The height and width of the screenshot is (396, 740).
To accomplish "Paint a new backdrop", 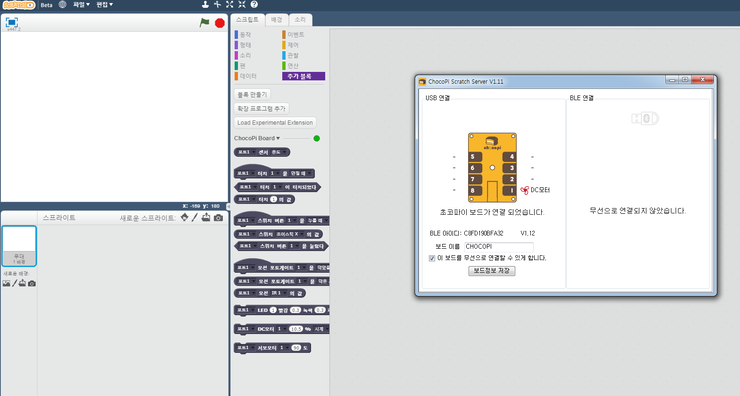I will (14, 283).
